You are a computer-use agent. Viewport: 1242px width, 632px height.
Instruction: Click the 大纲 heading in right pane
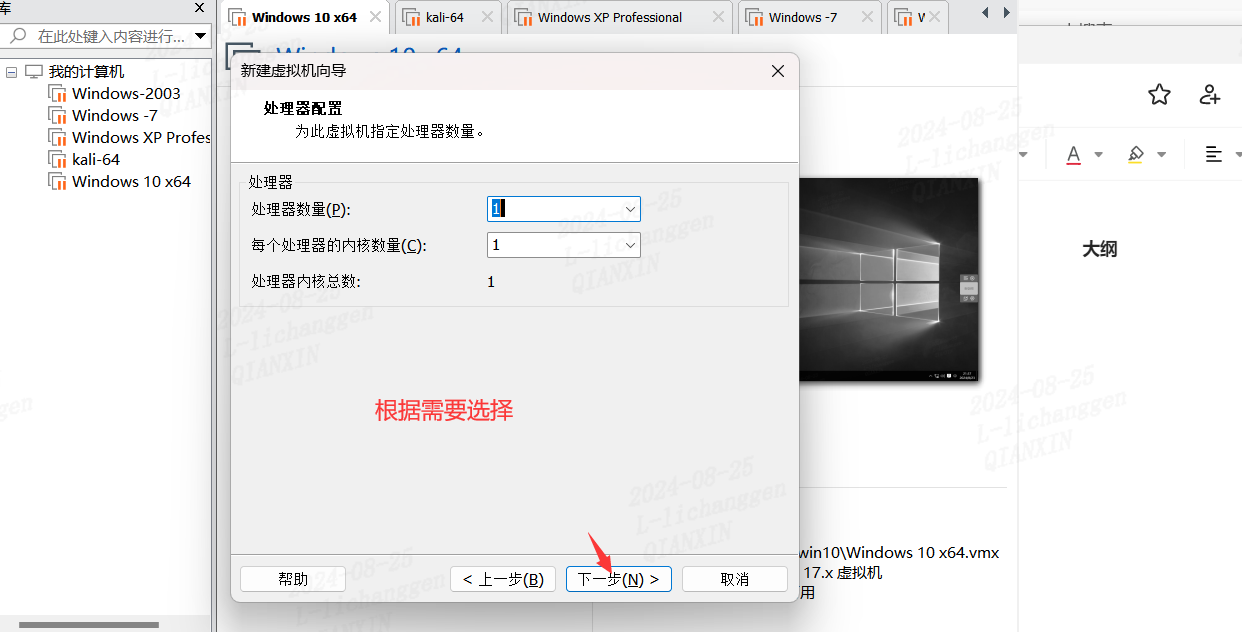tap(1099, 249)
